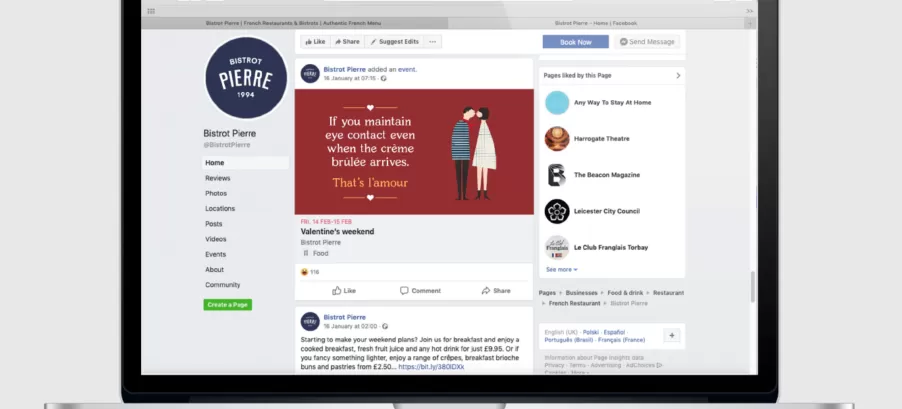Click the globe icon beside 07:15 timestamp
Screen dimensions: 902x409
click(384, 78)
